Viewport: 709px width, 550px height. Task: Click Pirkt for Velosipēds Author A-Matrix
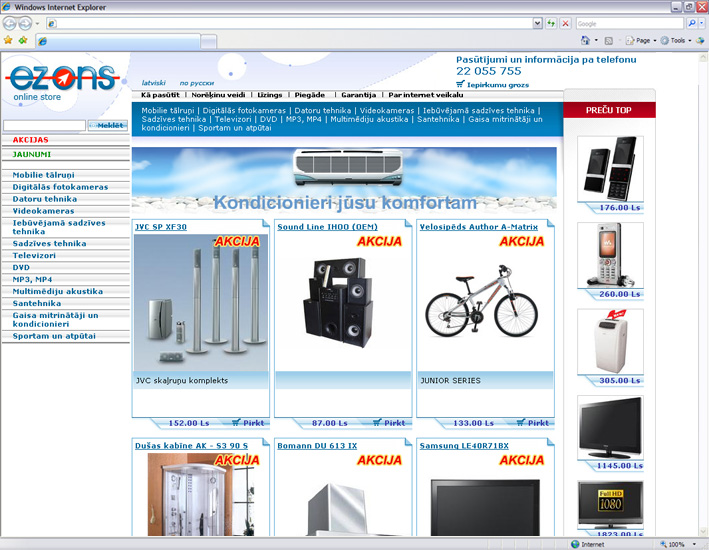tap(538, 423)
